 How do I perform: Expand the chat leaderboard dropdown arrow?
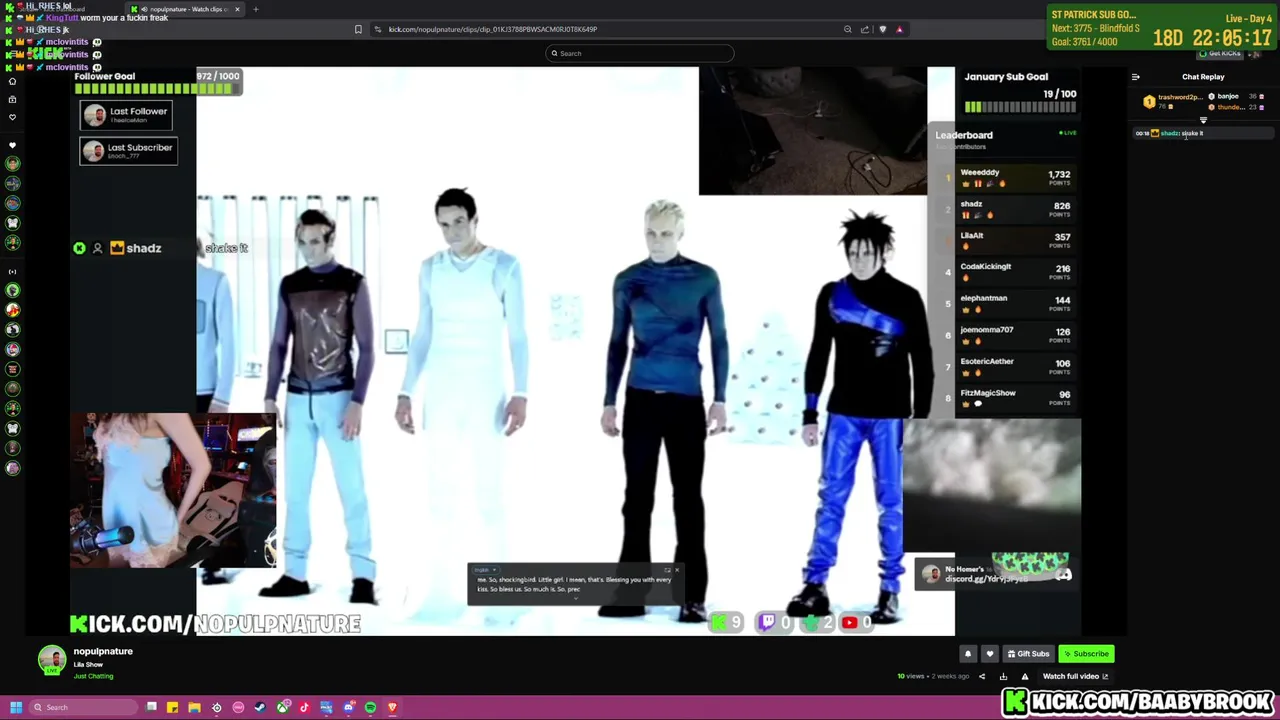point(1203,121)
